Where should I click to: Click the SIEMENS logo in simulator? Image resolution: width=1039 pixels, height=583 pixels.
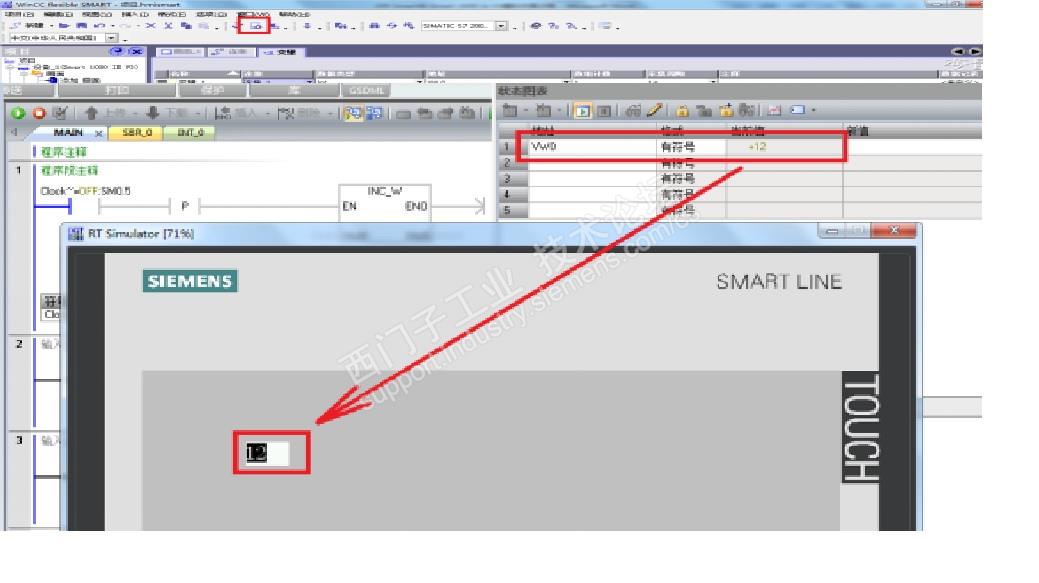(x=190, y=281)
